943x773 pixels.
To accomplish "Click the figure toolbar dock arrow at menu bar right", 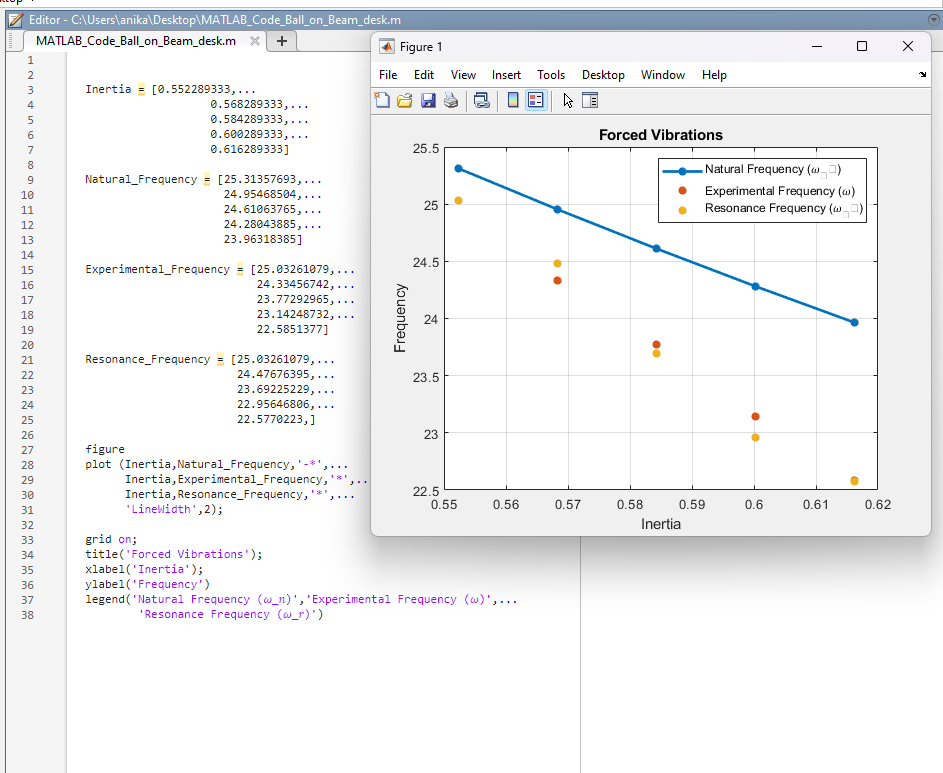I will click(923, 75).
